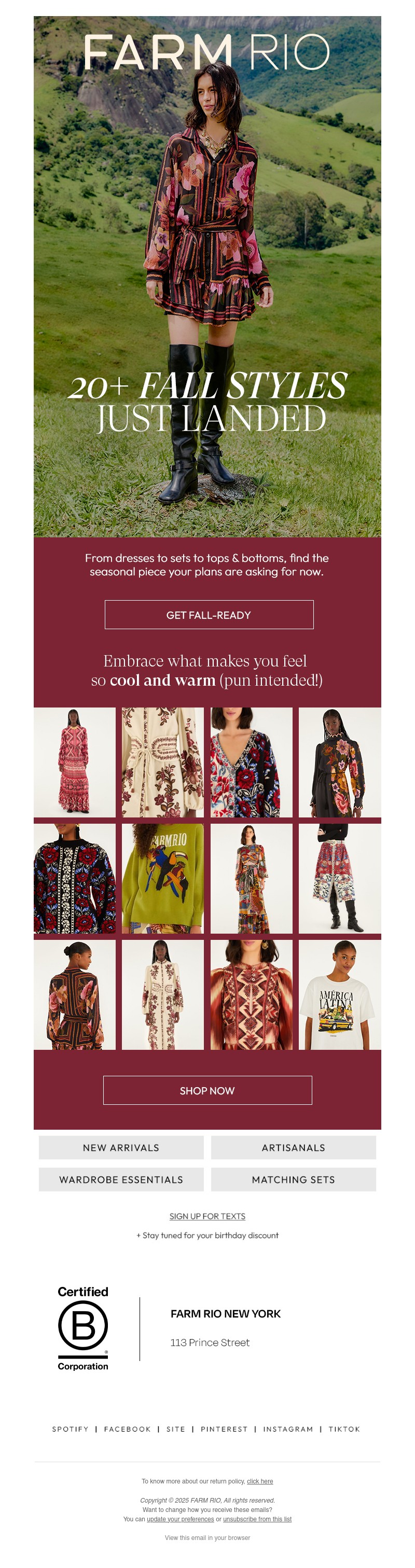Open the NEW ARRIVALS category
415x1568 pixels.
tap(121, 1147)
